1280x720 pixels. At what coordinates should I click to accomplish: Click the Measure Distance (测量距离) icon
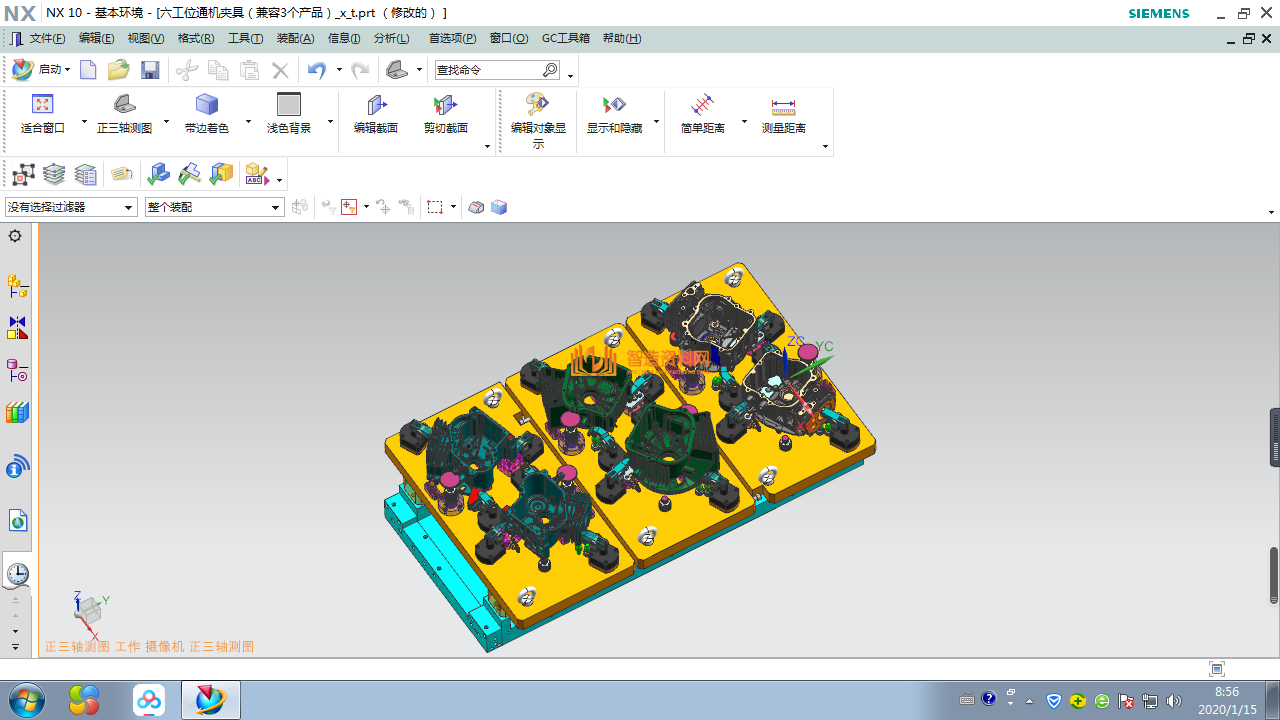pos(783,105)
